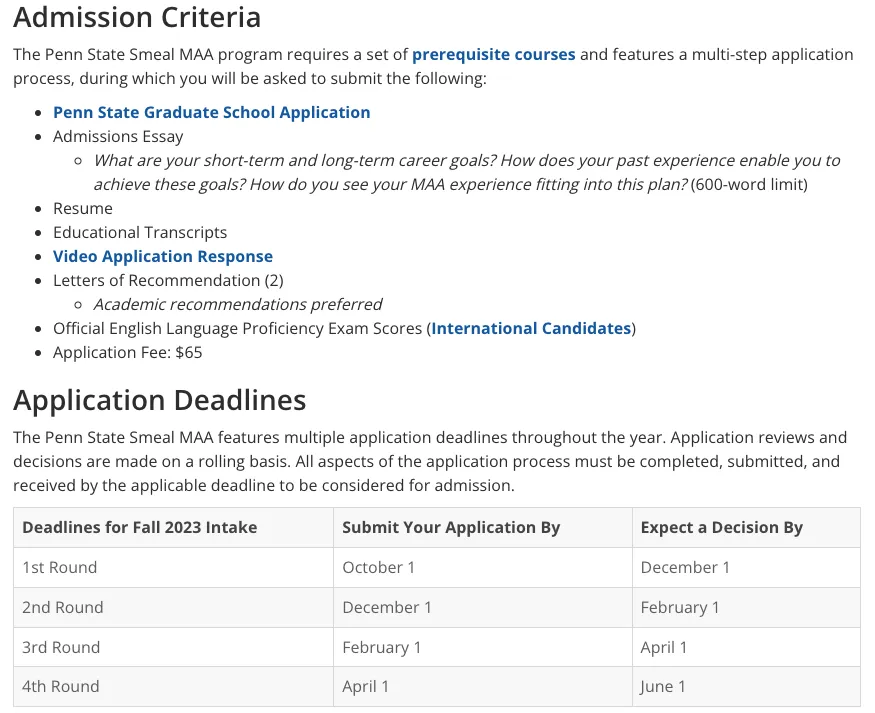Open the International Candidates link

coord(531,328)
